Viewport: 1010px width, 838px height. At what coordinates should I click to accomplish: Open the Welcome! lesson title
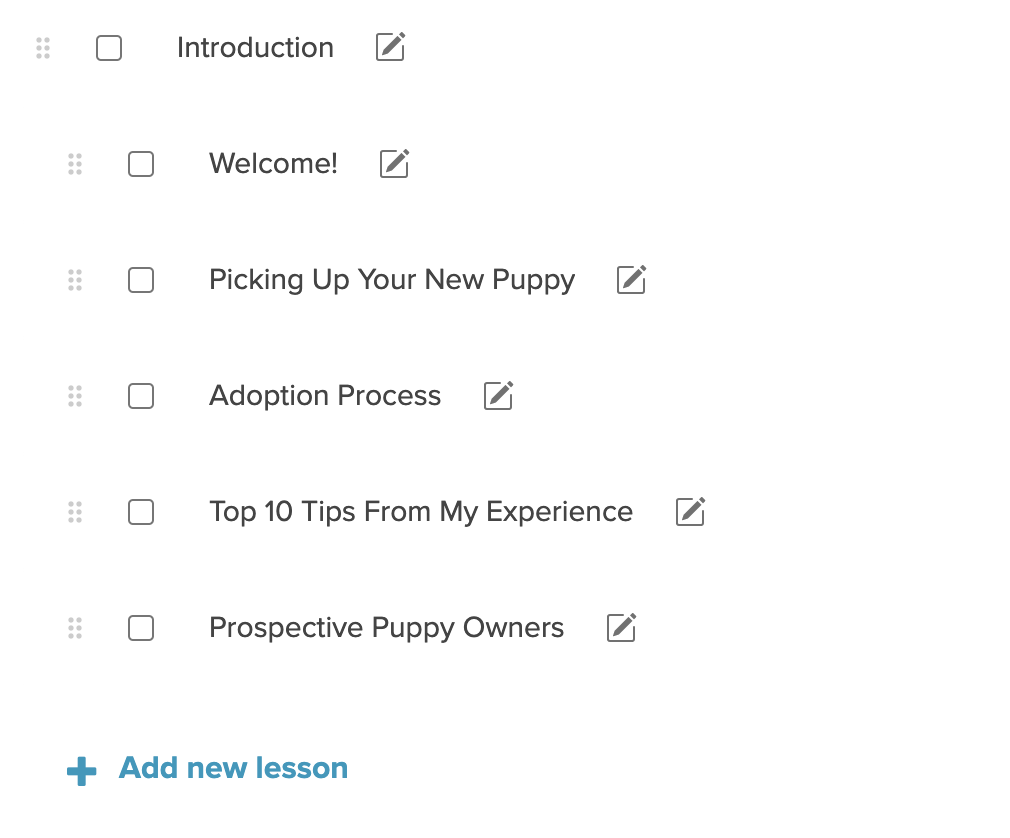point(273,164)
